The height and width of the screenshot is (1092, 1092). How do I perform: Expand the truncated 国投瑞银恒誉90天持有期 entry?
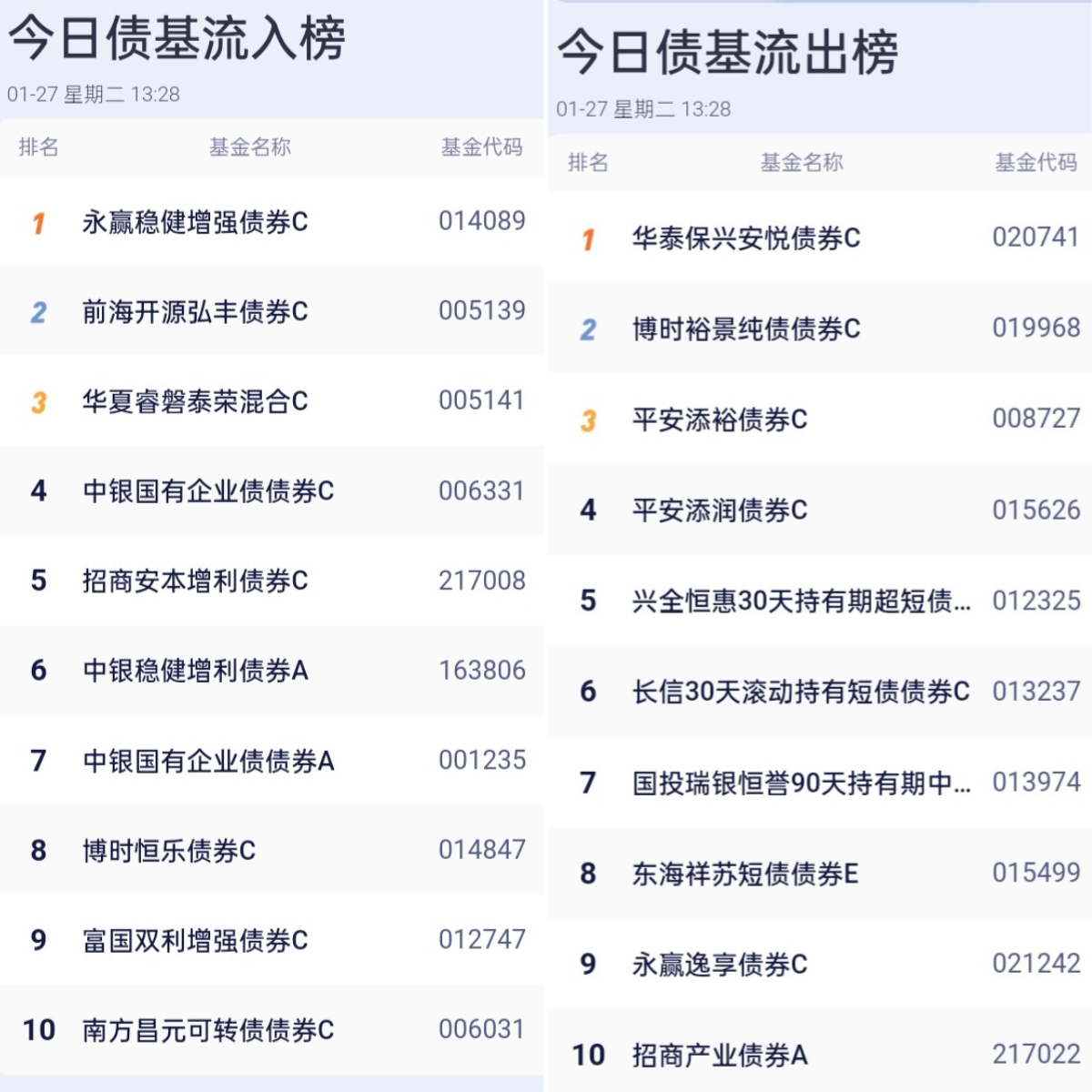[x=801, y=783]
